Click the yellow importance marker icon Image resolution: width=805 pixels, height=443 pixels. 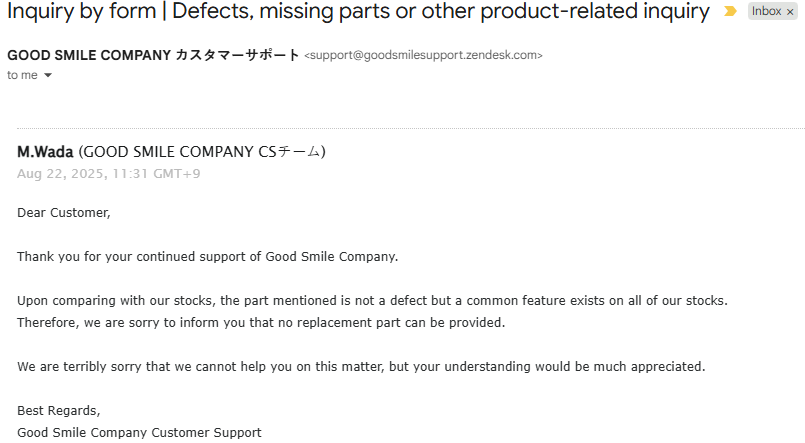click(x=730, y=12)
